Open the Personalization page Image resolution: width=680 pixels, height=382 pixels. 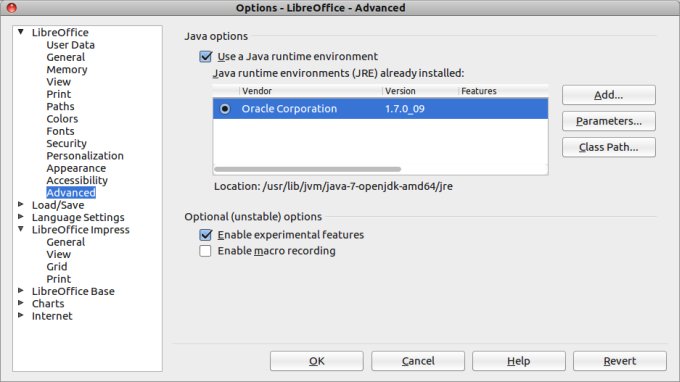click(85, 156)
